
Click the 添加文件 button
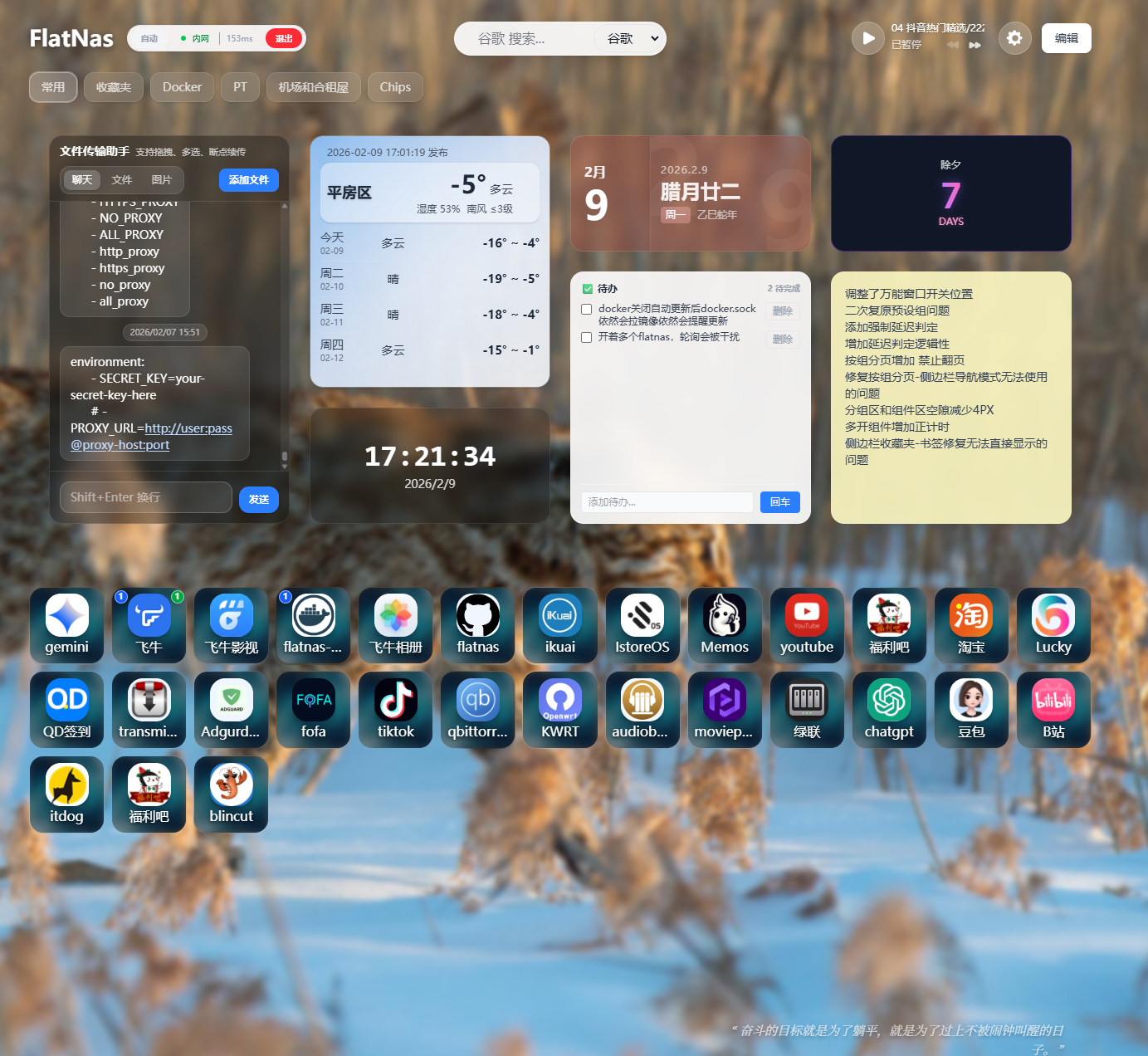(x=248, y=179)
